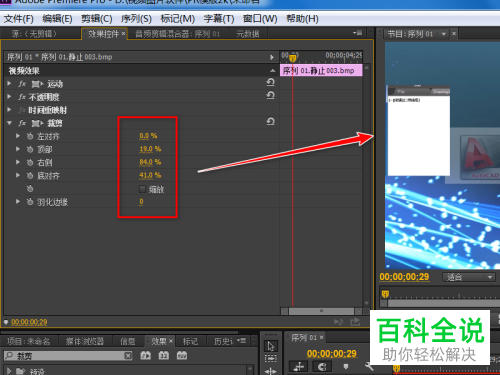Toggle animation stopwatch for 左对齐
This screenshot has height=375, width=500.
point(30,136)
